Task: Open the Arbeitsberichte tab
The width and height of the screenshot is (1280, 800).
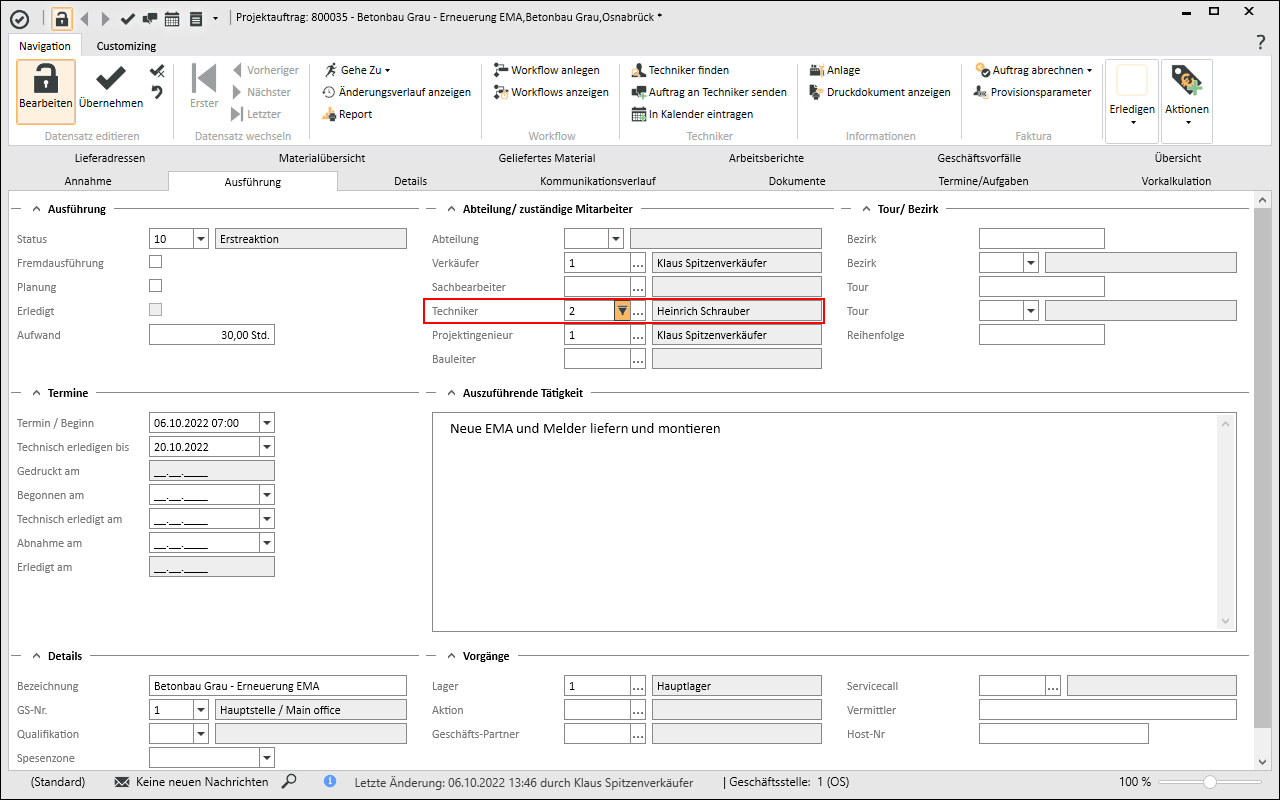Action: [766, 158]
